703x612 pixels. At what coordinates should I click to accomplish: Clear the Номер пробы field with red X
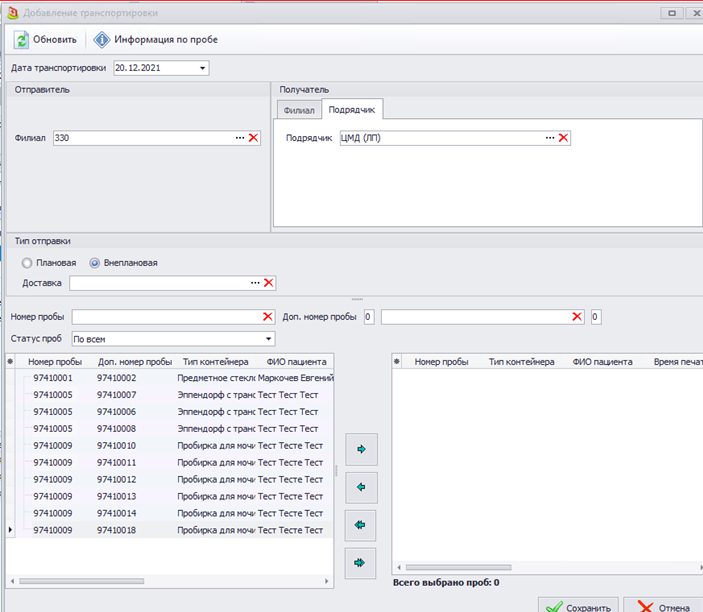click(x=268, y=317)
